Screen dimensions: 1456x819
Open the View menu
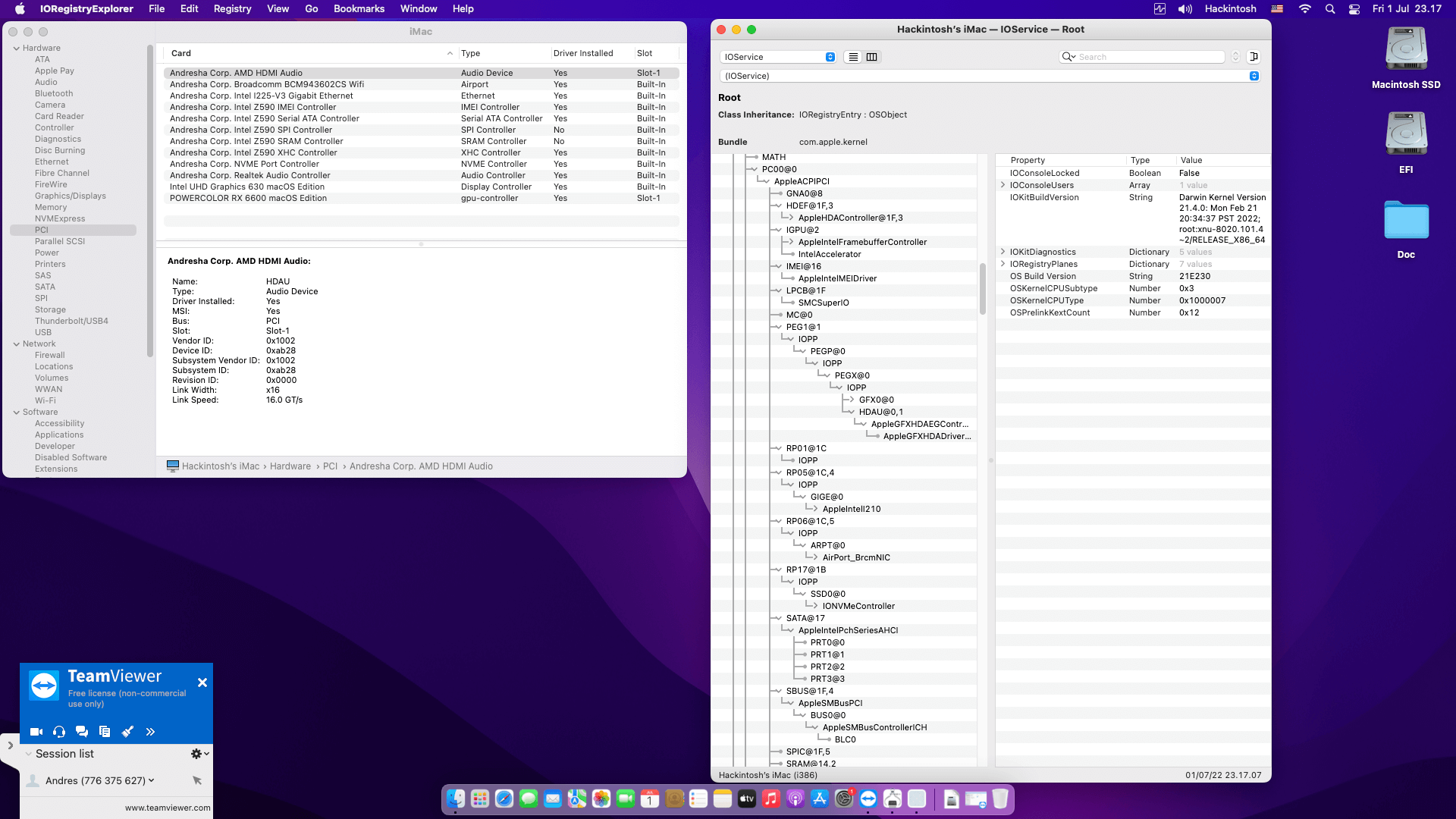pos(278,9)
